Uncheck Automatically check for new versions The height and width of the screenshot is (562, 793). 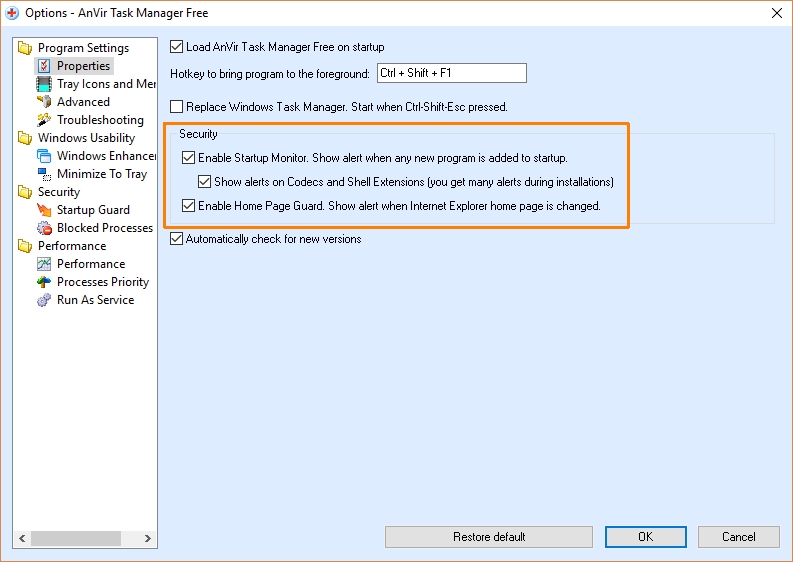click(176, 239)
